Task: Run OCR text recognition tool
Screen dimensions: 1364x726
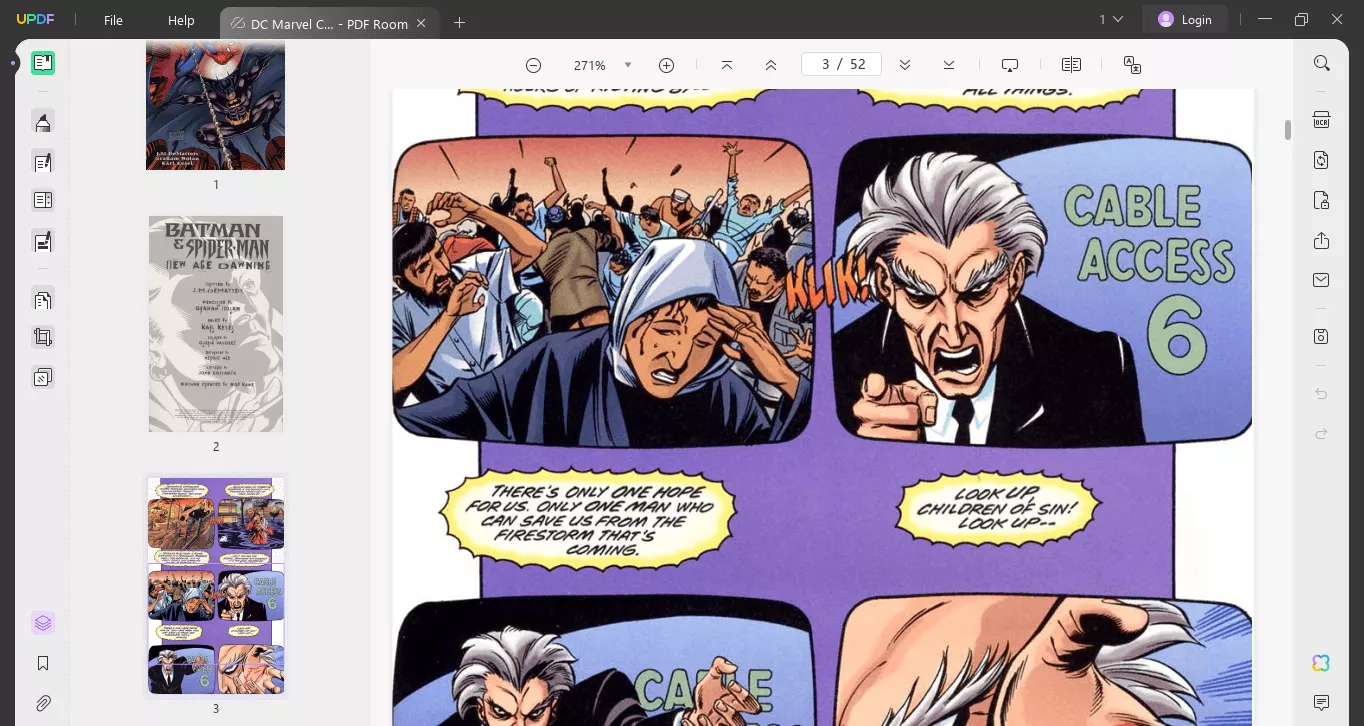Action: (x=1321, y=120)
